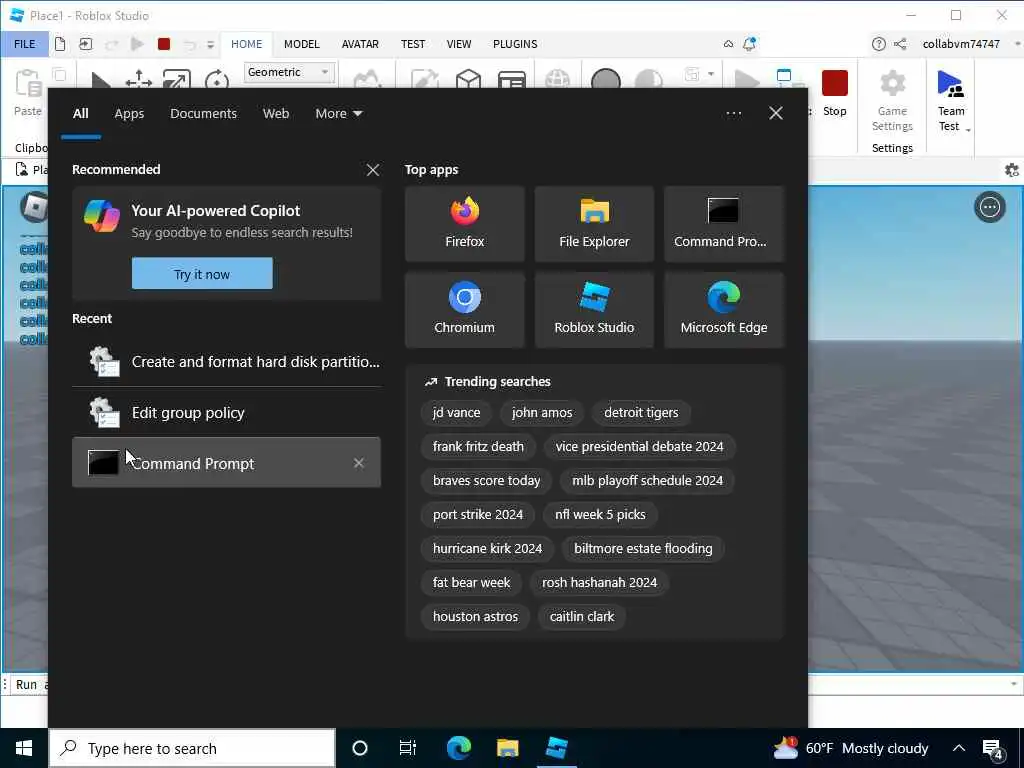Screen dimensions: 1024x768
Task: Search trending hurricane kirk 2024
Action: click(487, 549)
